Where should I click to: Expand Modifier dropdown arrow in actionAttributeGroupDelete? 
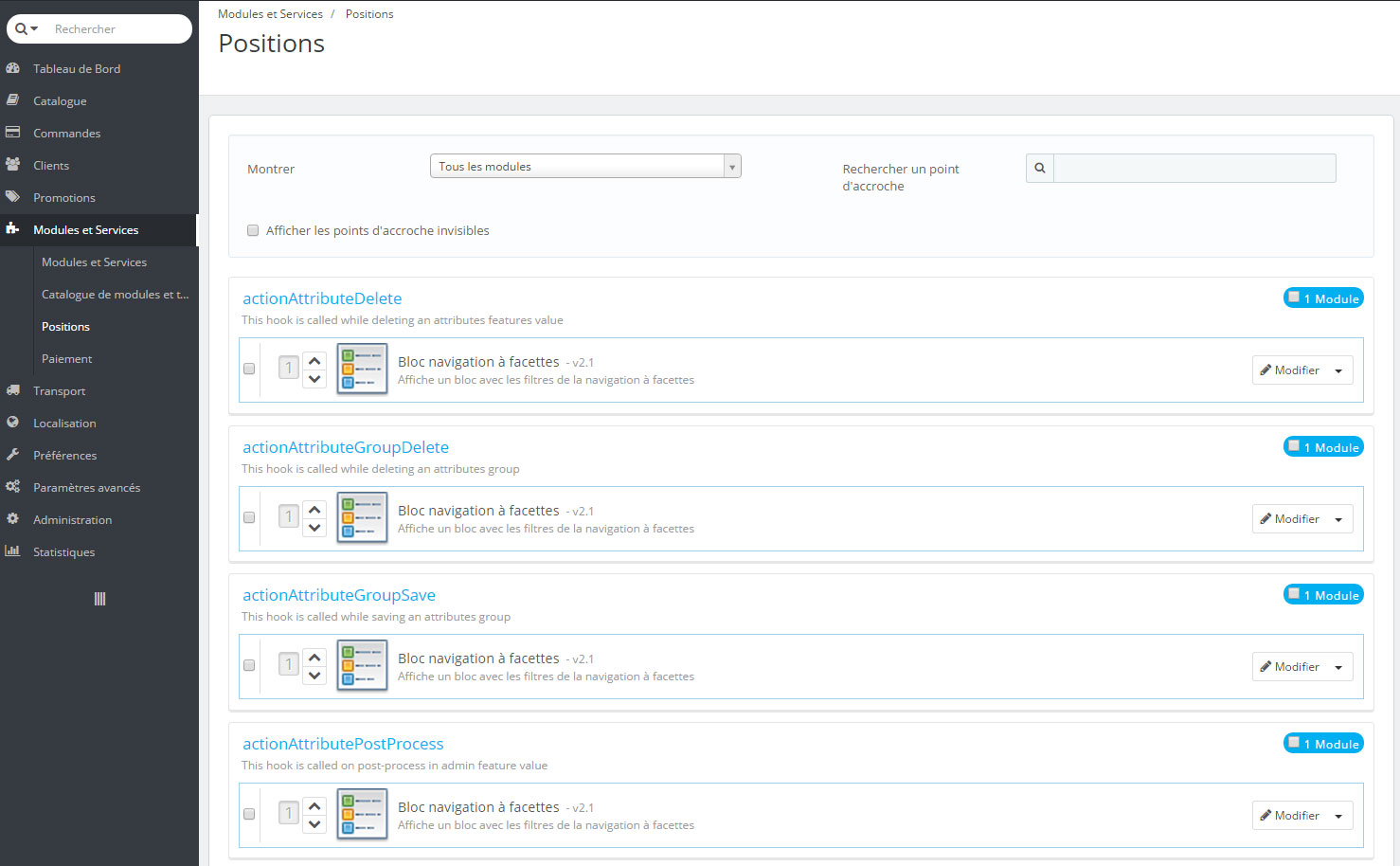coord(1338,519)
